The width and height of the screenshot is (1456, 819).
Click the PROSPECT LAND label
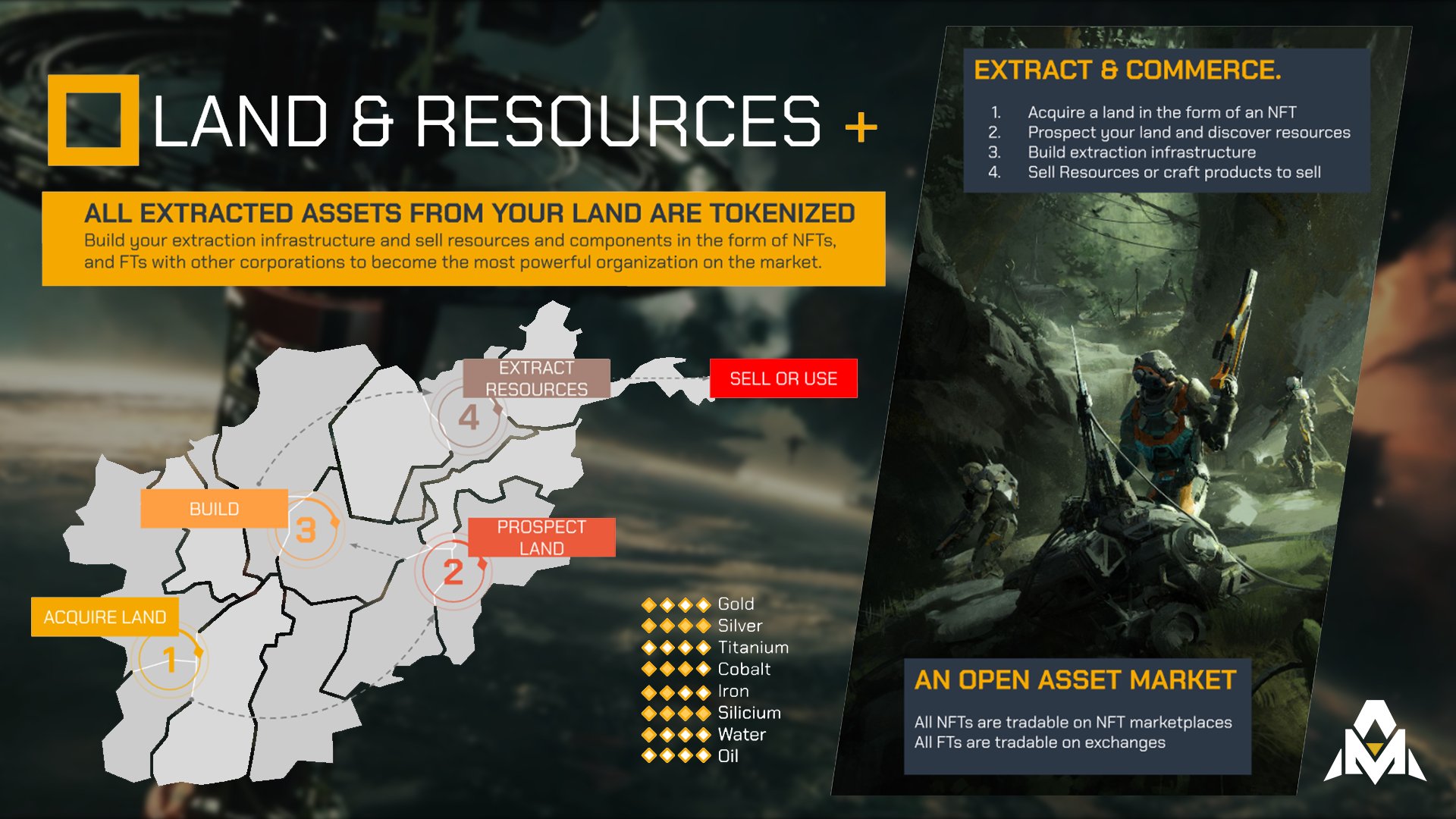(x=541, y=538)
